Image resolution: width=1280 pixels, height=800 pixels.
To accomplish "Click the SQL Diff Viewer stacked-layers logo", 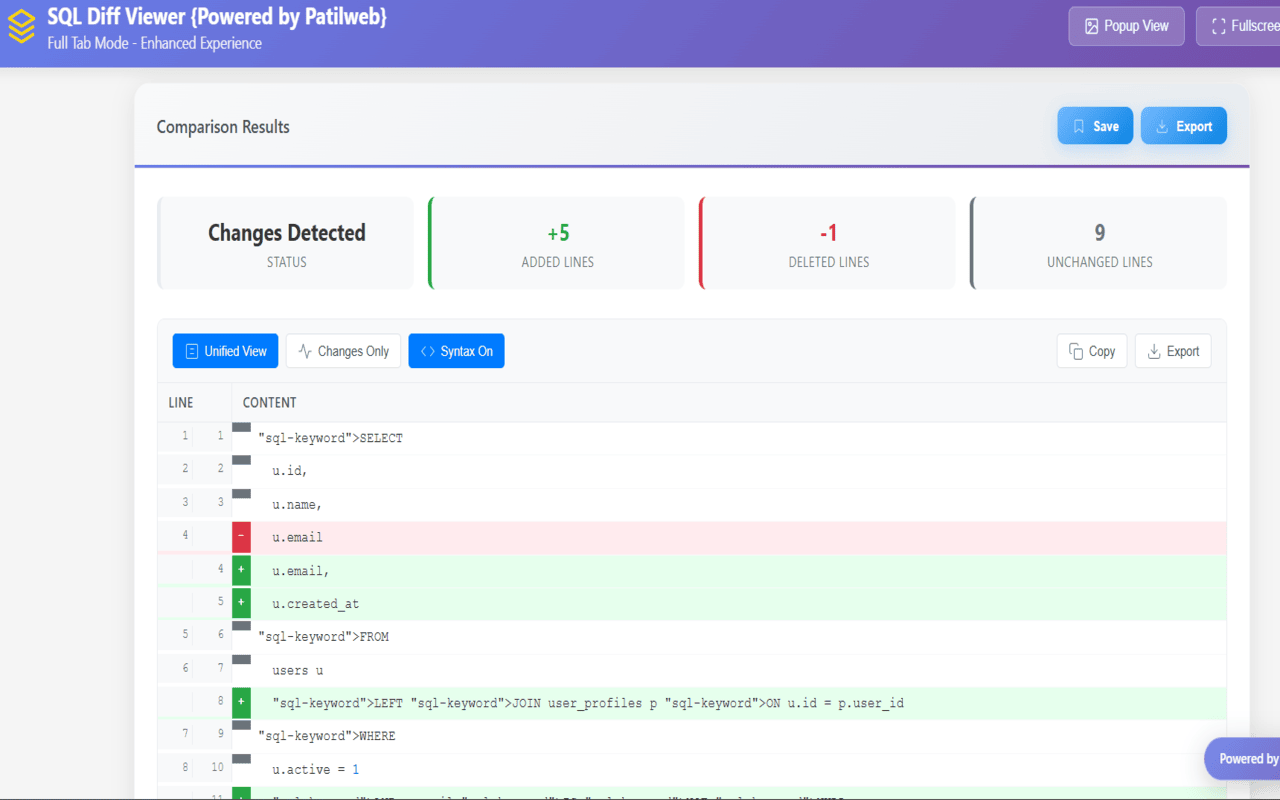I will click(x=21, y=27).
